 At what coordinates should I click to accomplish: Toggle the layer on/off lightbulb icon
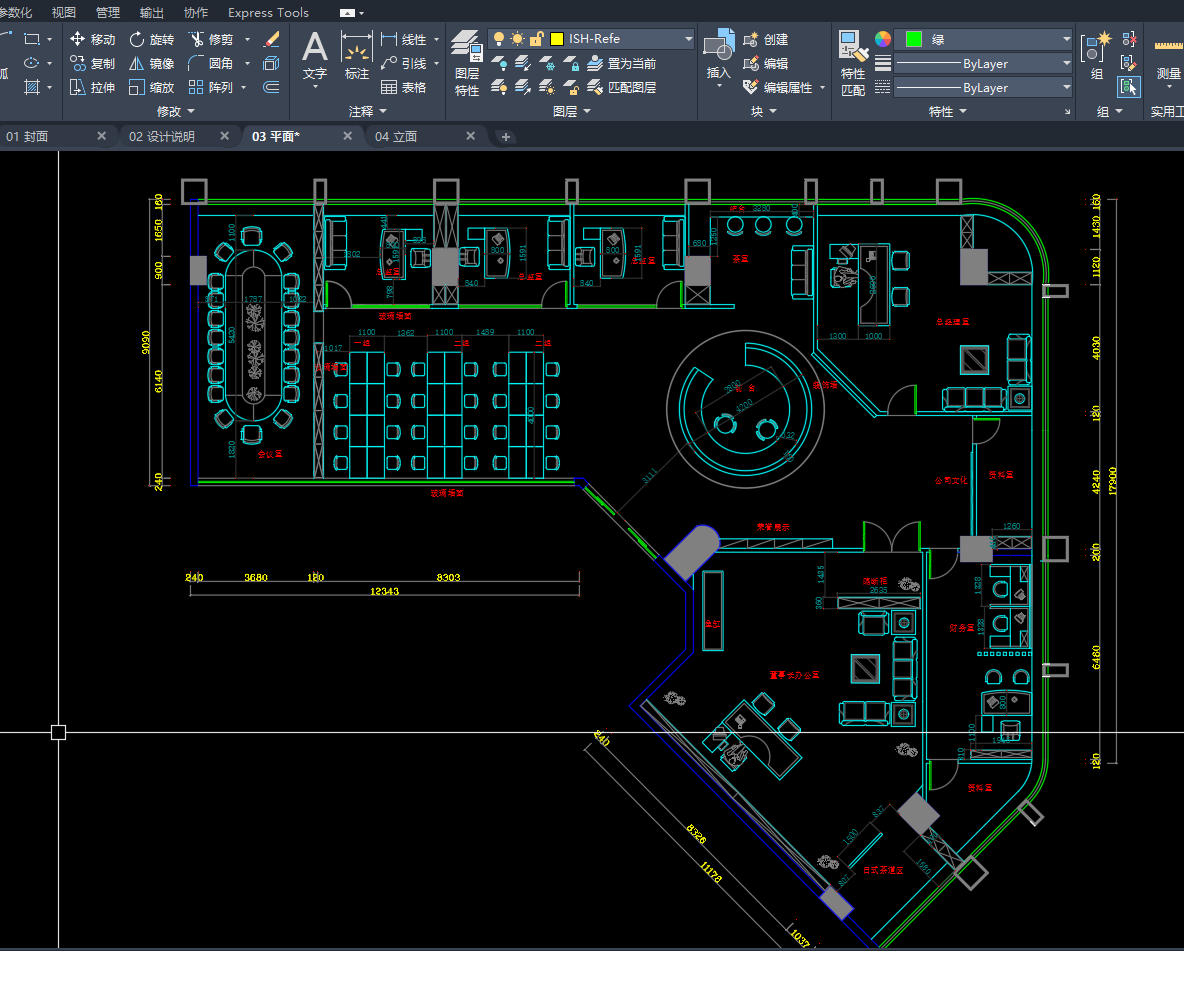click(x=497, y=39)
